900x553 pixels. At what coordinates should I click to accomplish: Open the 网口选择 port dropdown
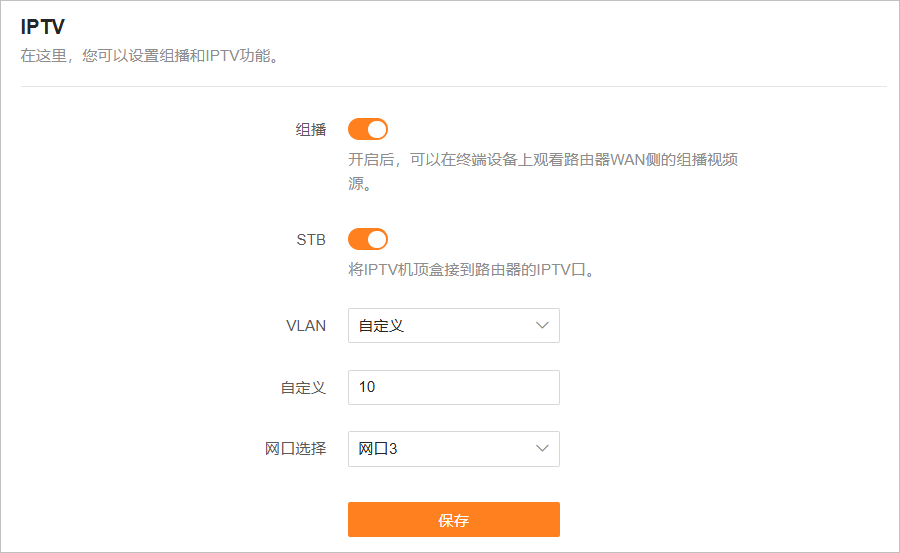[x=453, y=449]
